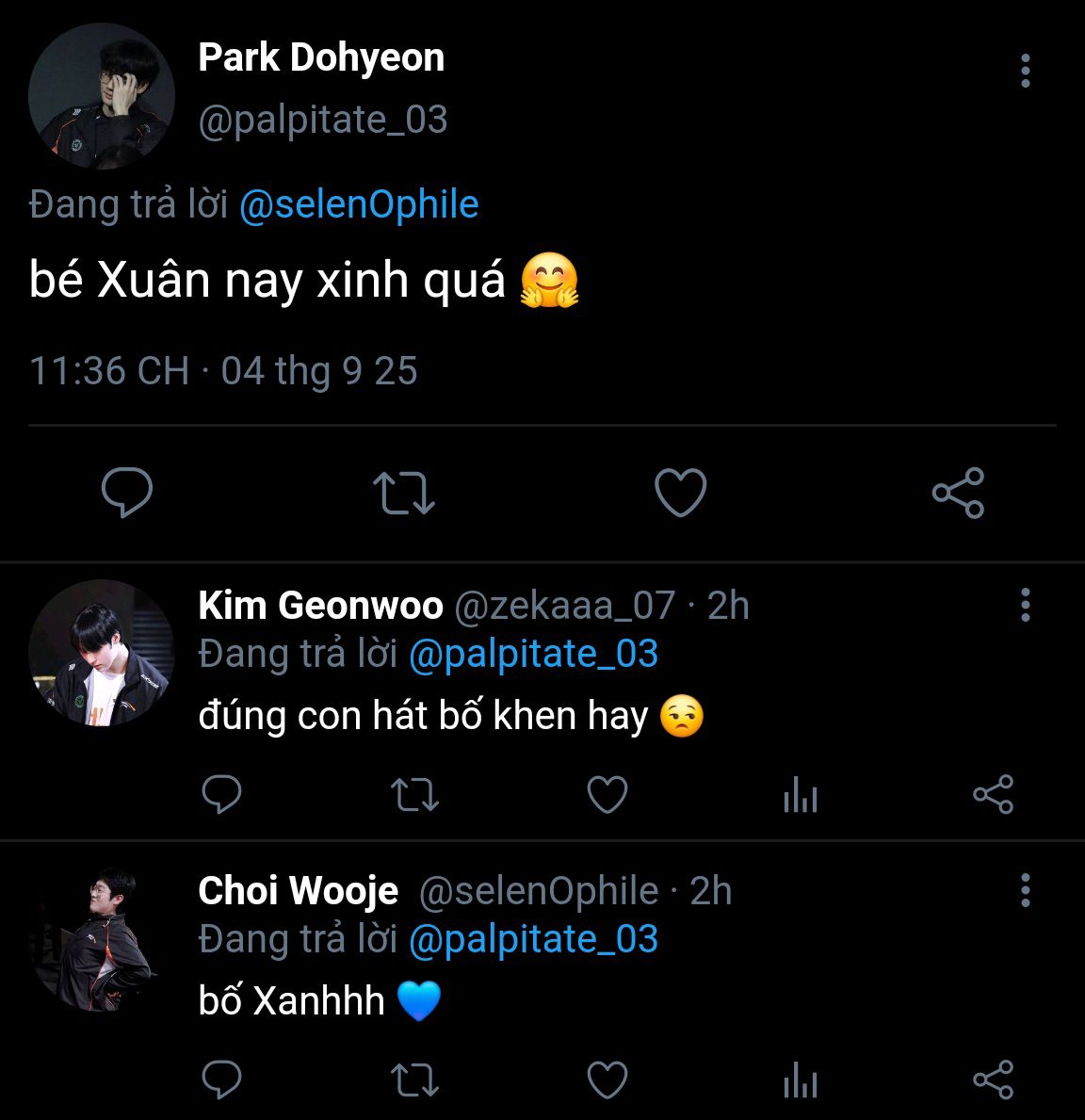The width and height of the screenshot is (1085, 1120).
Task: View analytics for Choi Wooje's reply
Action: coord(800,1079)
